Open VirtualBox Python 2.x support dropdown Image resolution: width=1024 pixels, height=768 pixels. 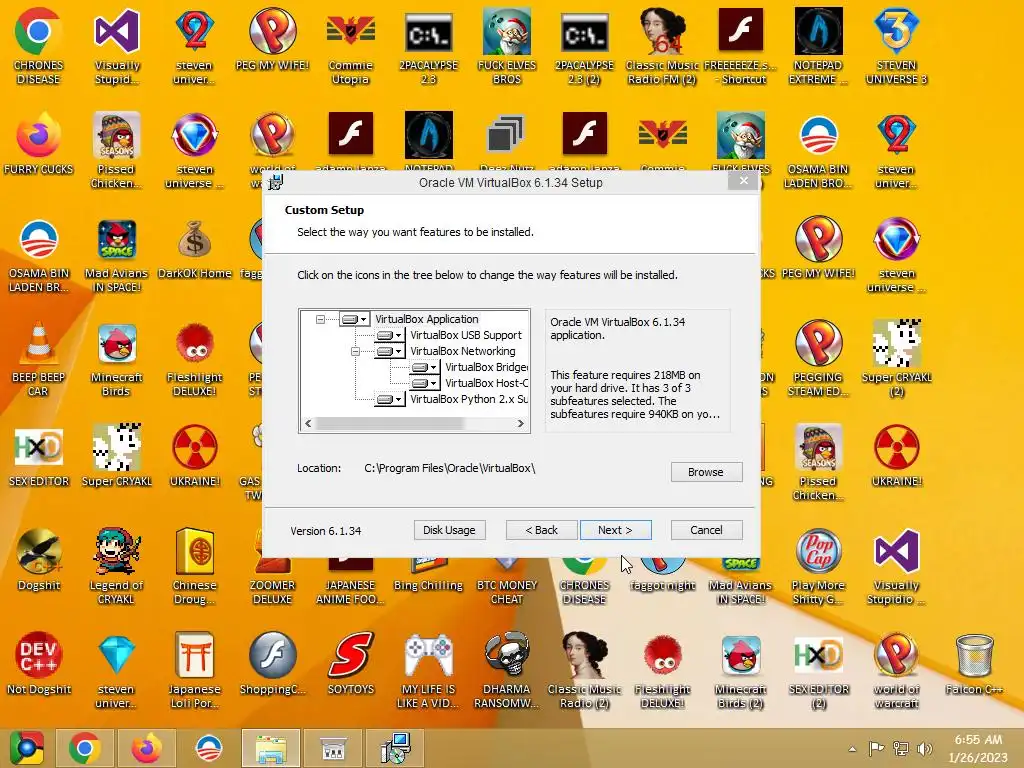coord(390,399)
